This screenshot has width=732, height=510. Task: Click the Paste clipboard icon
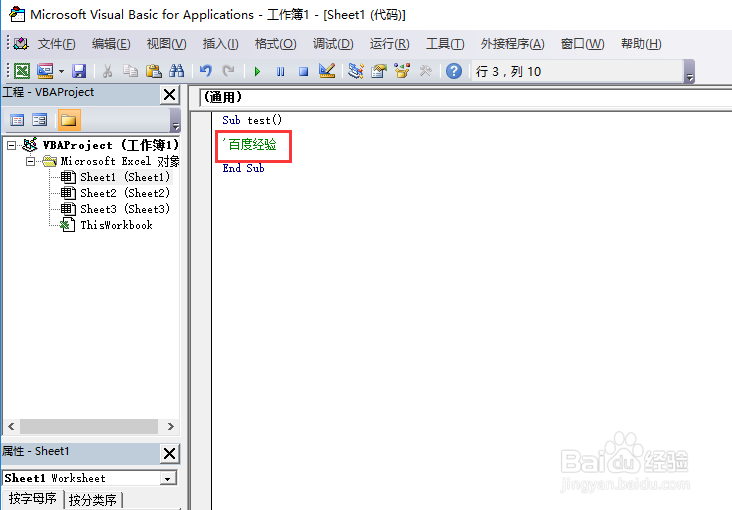(153, 71)
